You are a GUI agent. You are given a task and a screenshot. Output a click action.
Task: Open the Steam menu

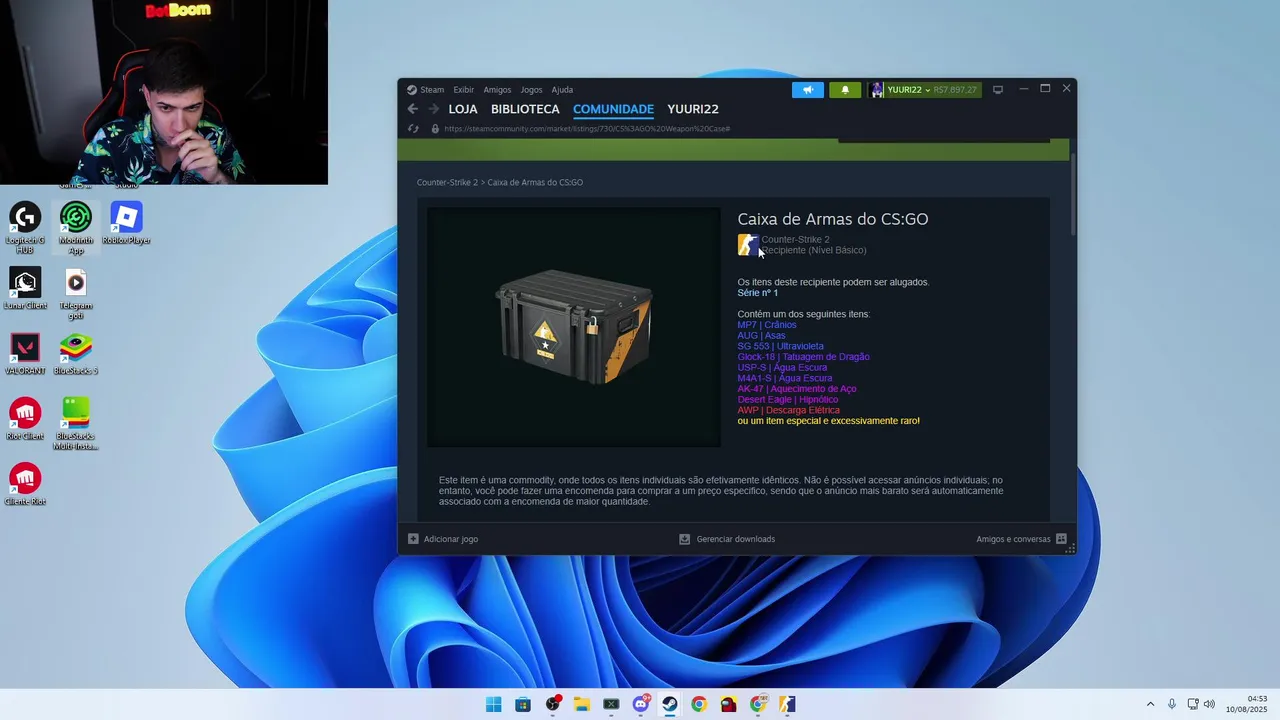[x=432, y=90]
